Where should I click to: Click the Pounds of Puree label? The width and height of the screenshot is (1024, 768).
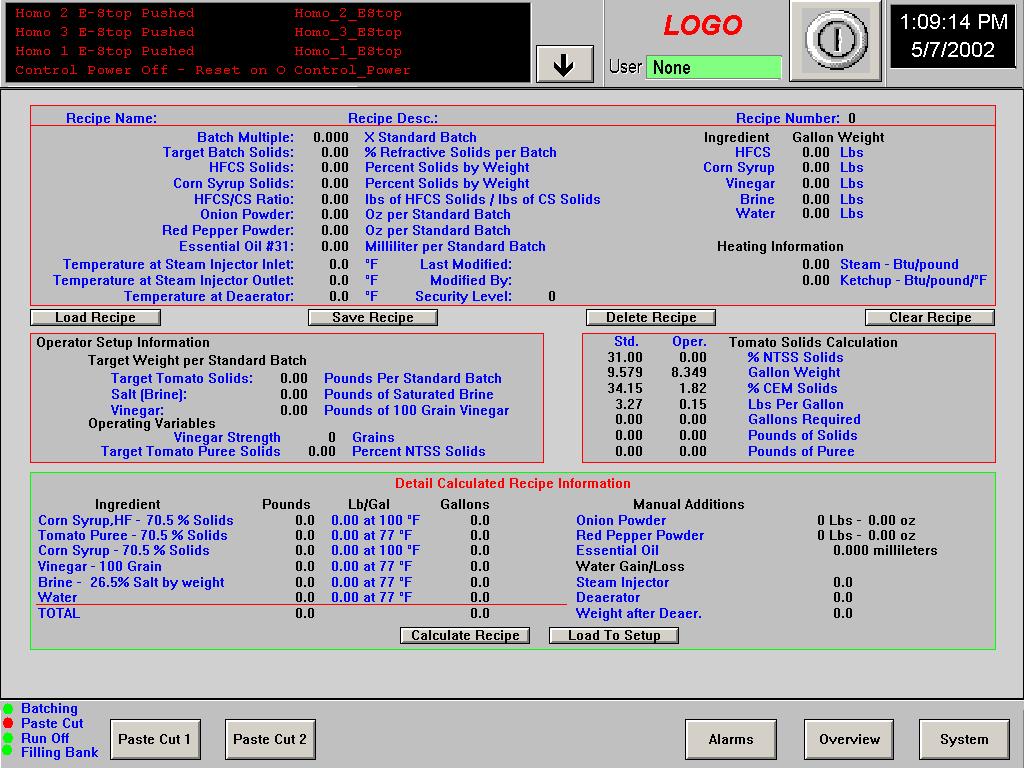click(x=801, y=451)
